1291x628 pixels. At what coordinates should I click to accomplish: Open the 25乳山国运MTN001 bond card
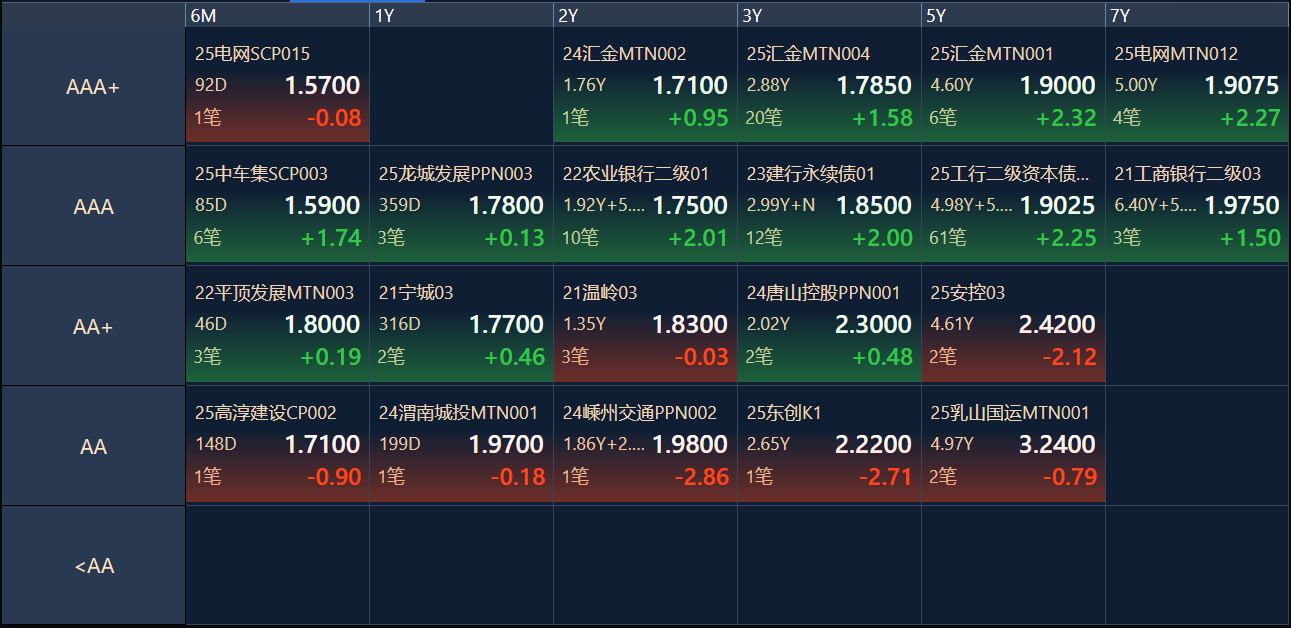(x=1013, y=445)
